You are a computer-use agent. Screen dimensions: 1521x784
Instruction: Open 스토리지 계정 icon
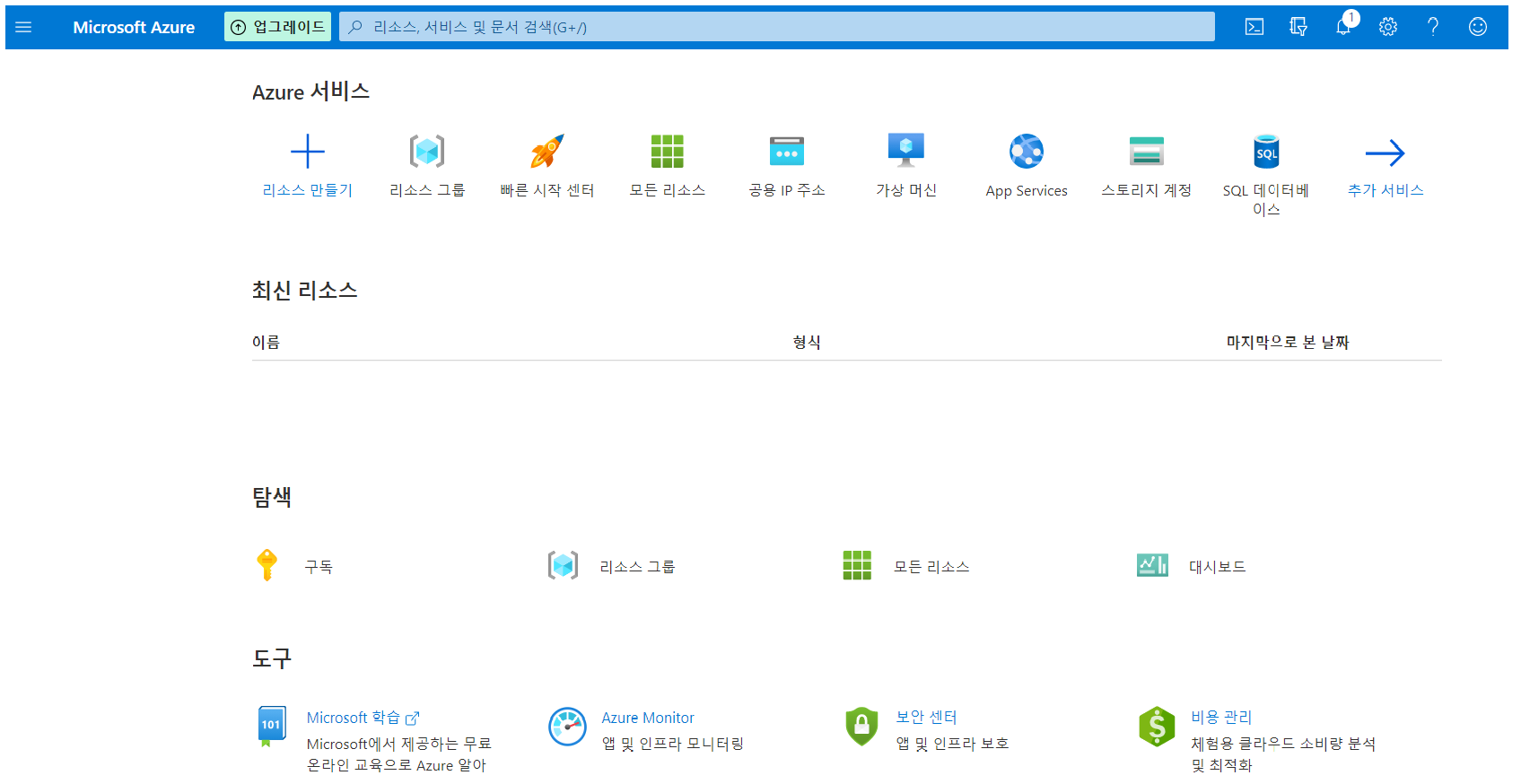[x=1147, y=152]
